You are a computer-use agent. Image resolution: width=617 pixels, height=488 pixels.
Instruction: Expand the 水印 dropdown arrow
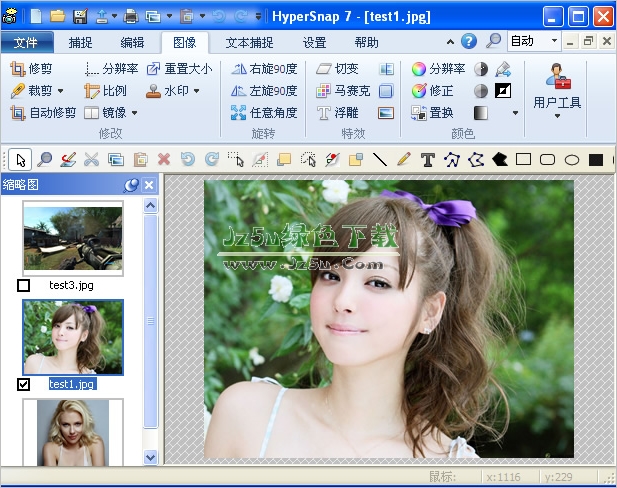[x=196, y=91]
